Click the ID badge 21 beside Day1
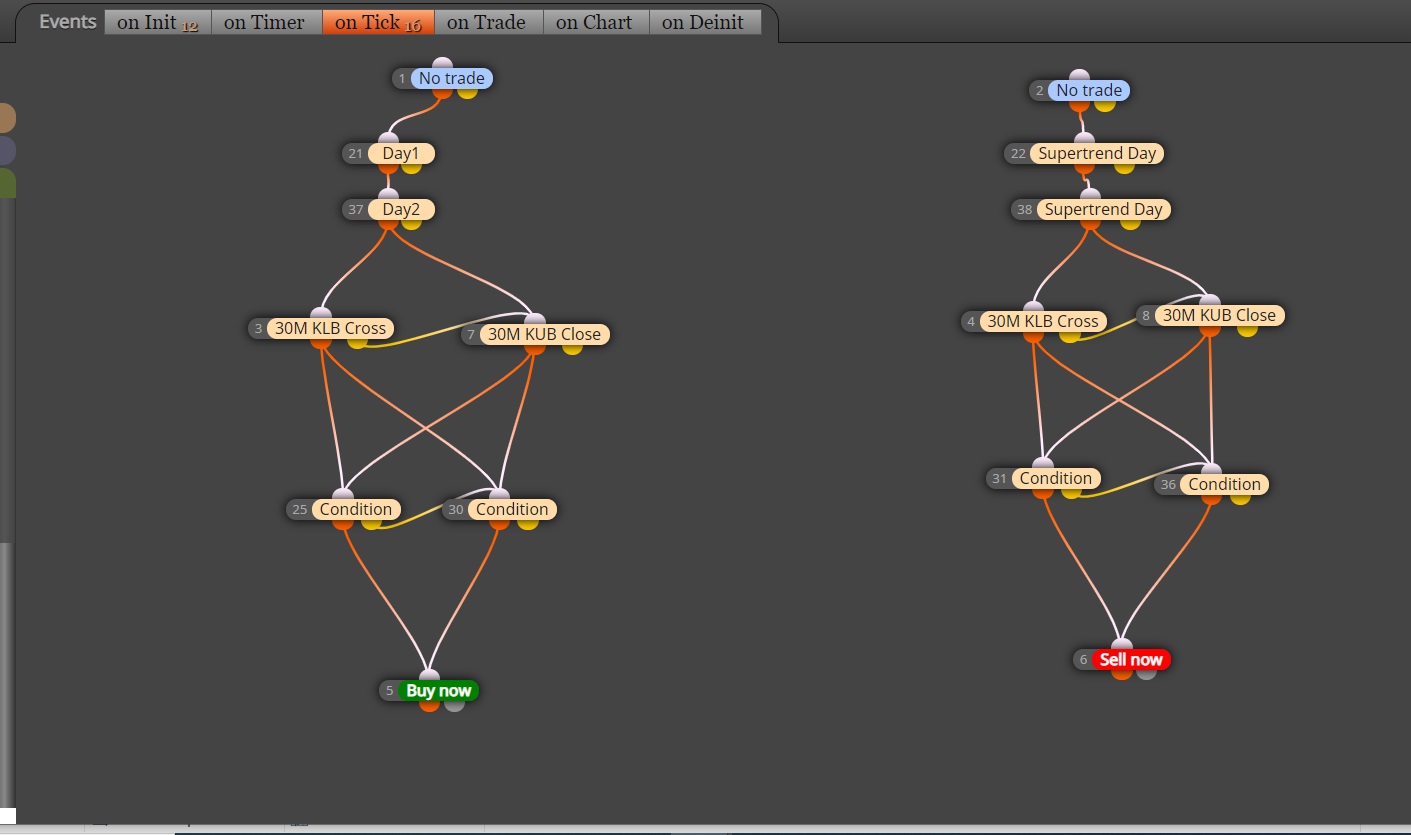 coord(356,154)
